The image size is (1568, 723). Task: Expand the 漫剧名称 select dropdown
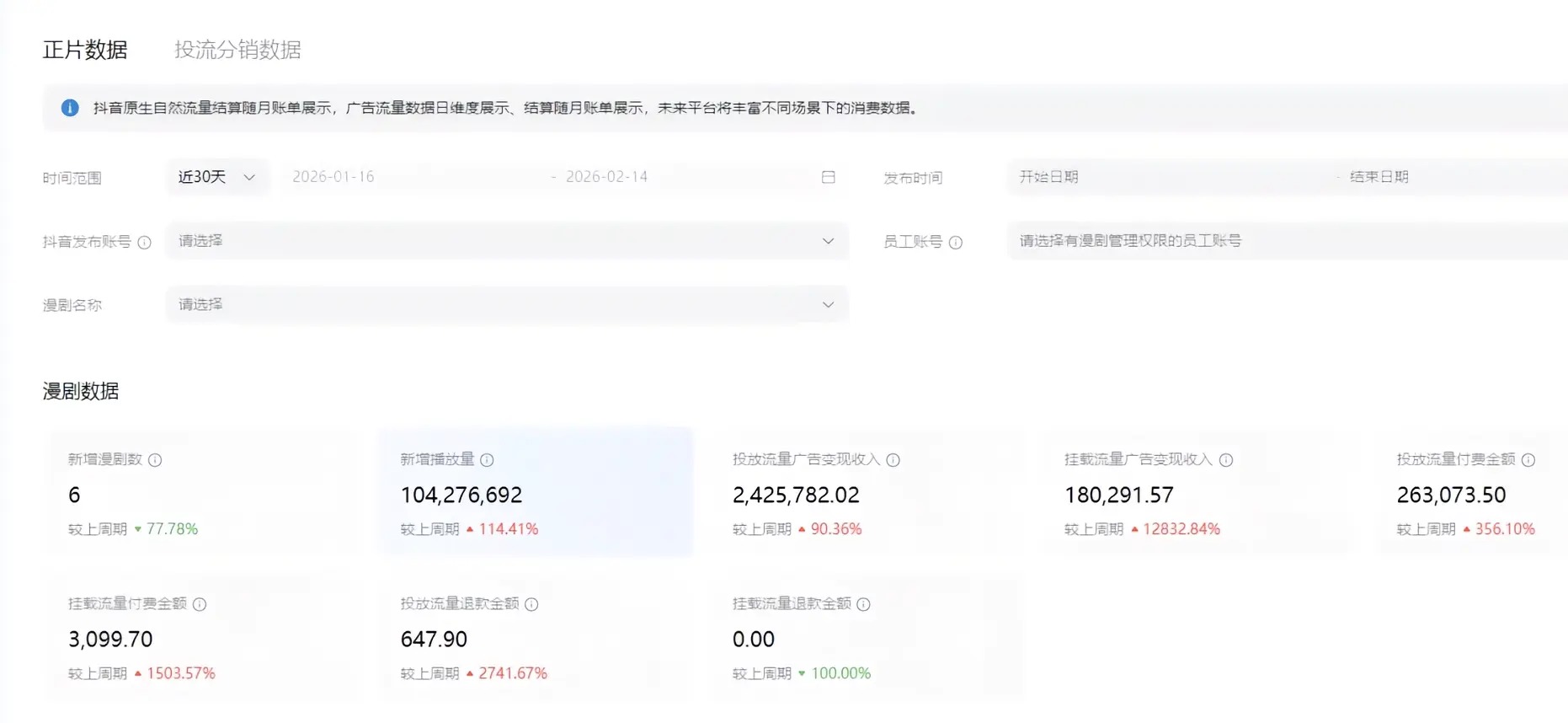(x=507, y=305)
